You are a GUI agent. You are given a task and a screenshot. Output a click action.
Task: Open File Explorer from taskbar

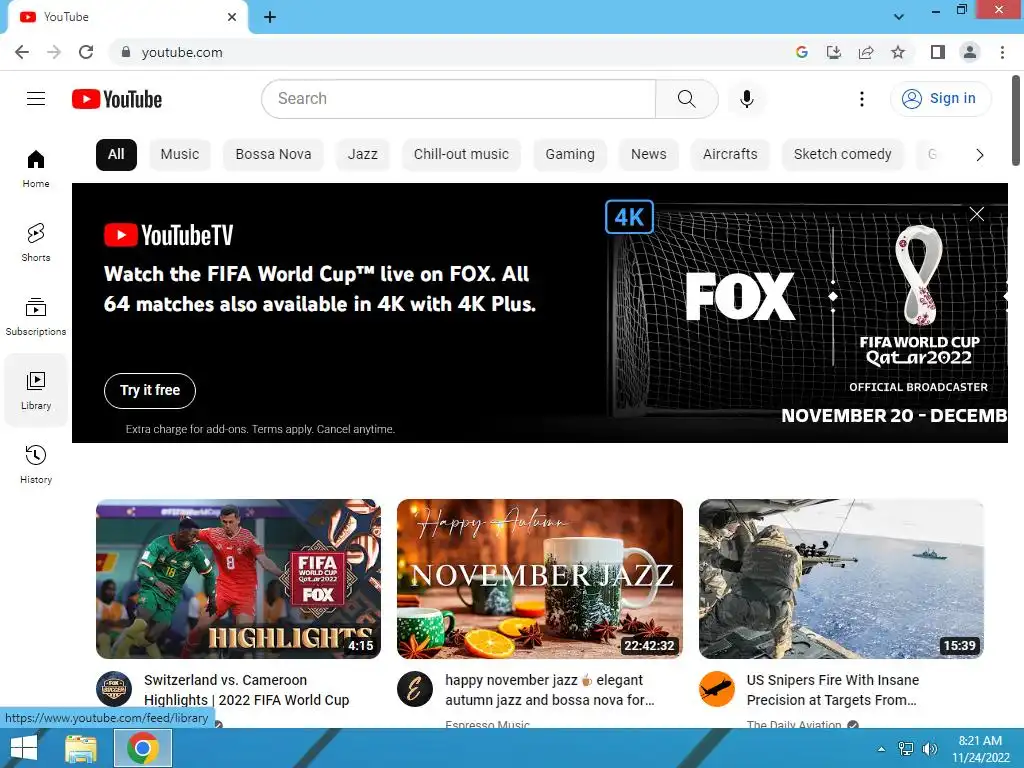81,748
